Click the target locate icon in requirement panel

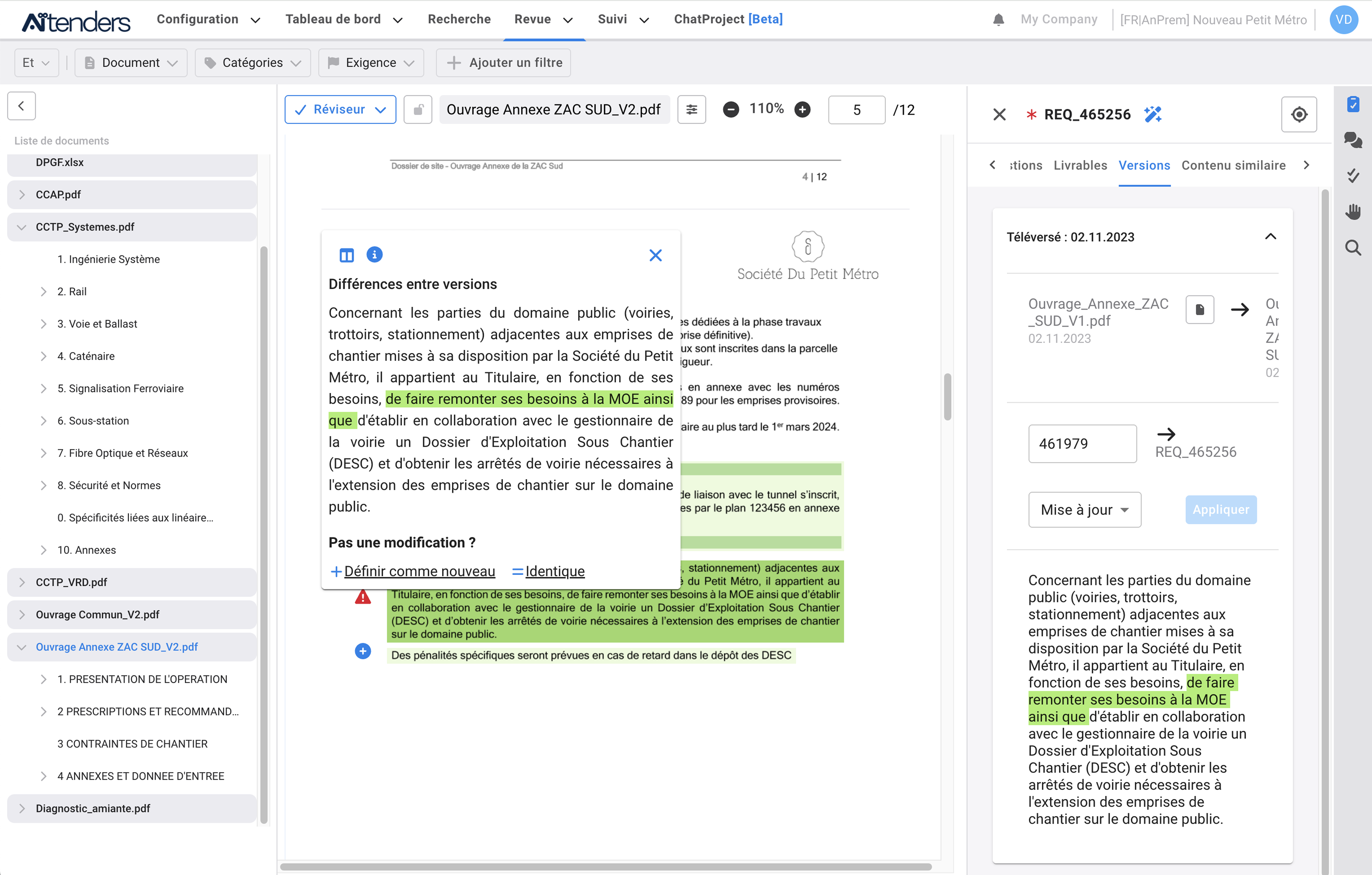(x=1298, y=115)
